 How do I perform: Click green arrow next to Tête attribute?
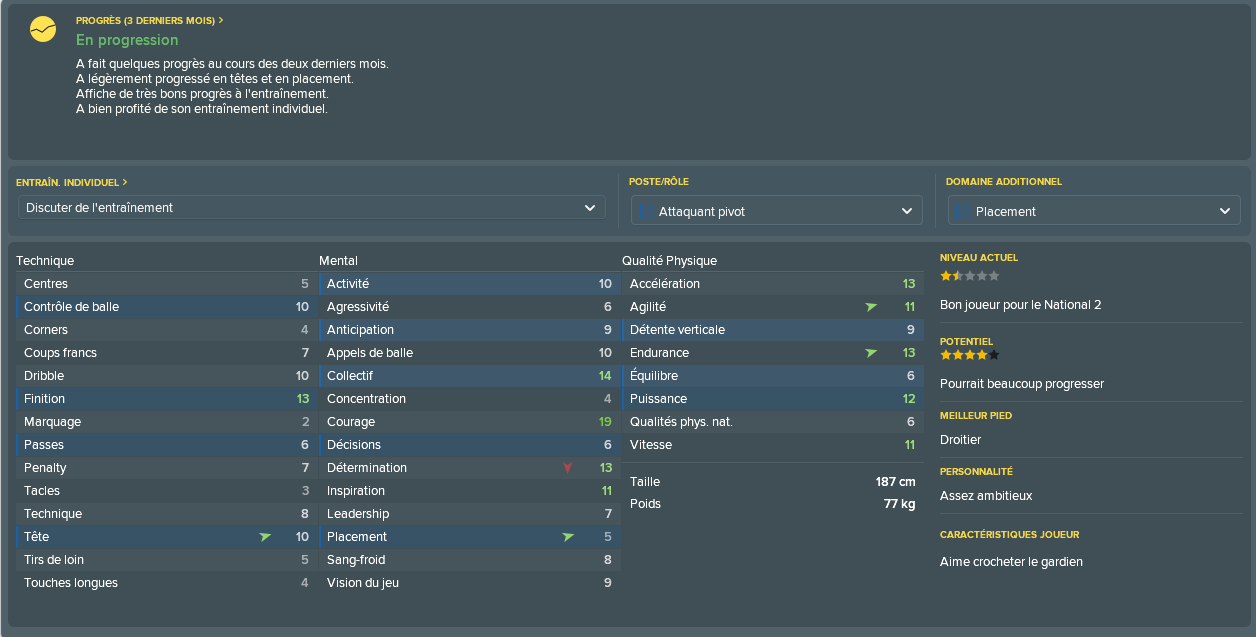coord(265,537)
